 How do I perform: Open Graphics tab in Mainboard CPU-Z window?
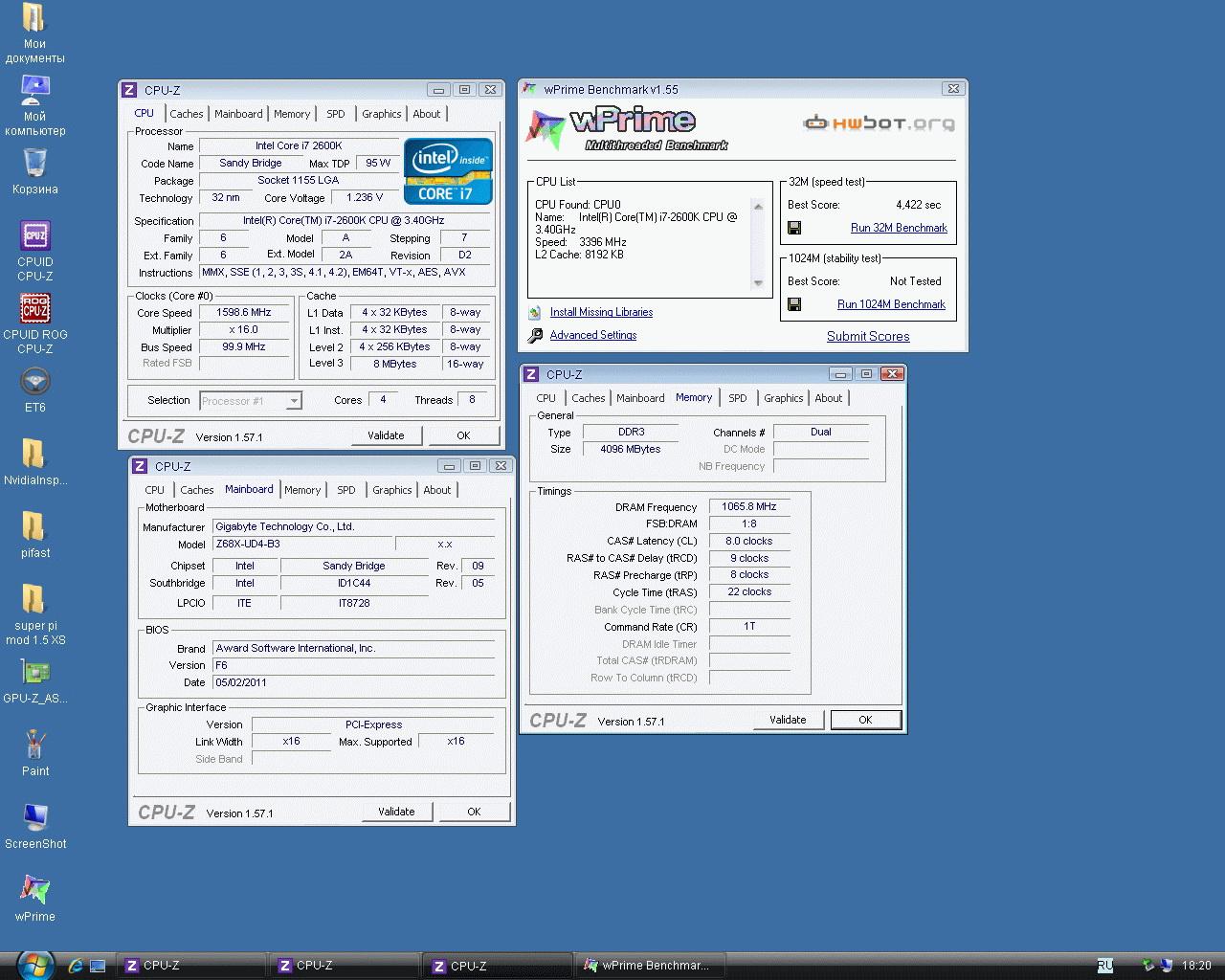pos(392,490)
